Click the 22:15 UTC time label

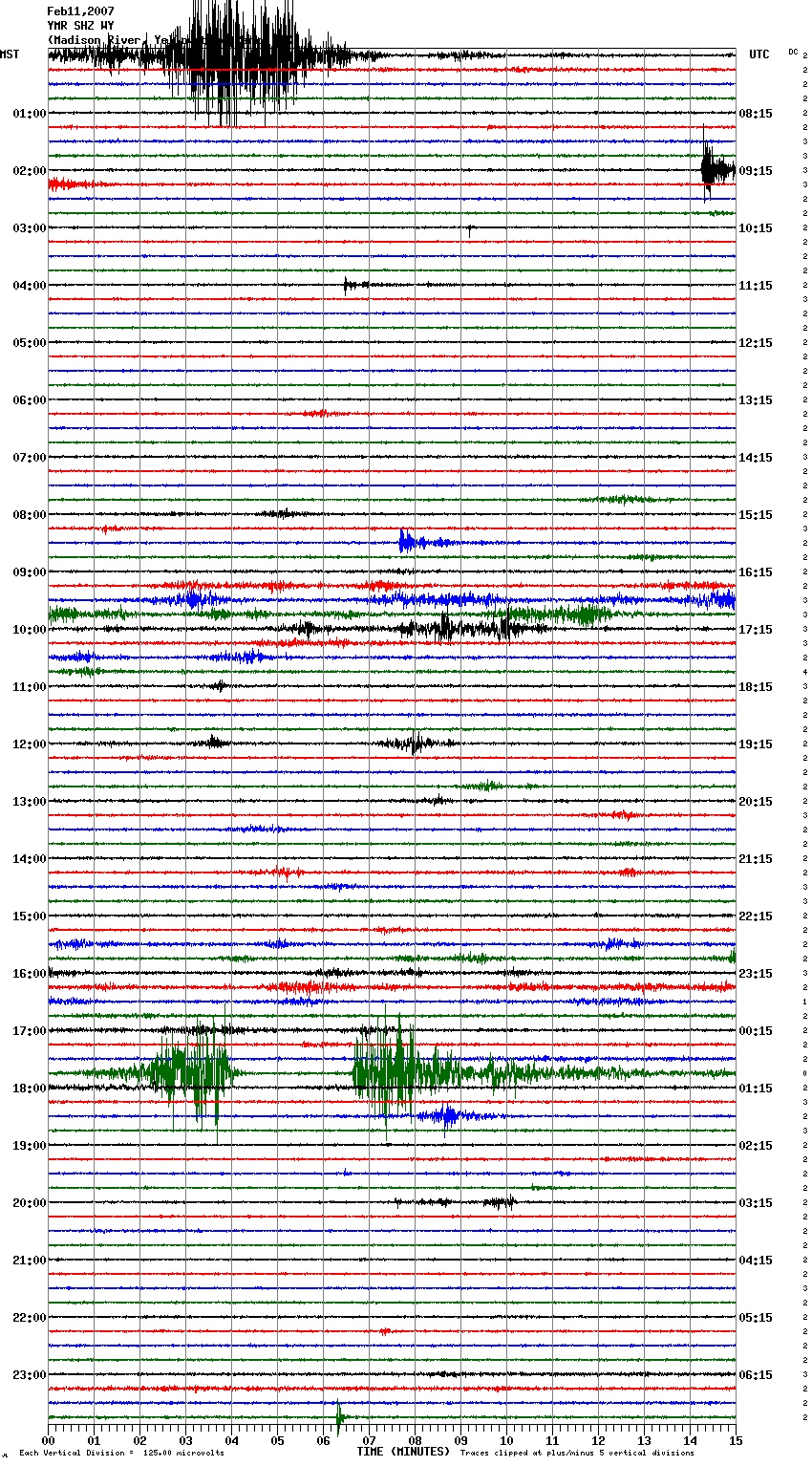pyautogui.click(x=756, y=916)
